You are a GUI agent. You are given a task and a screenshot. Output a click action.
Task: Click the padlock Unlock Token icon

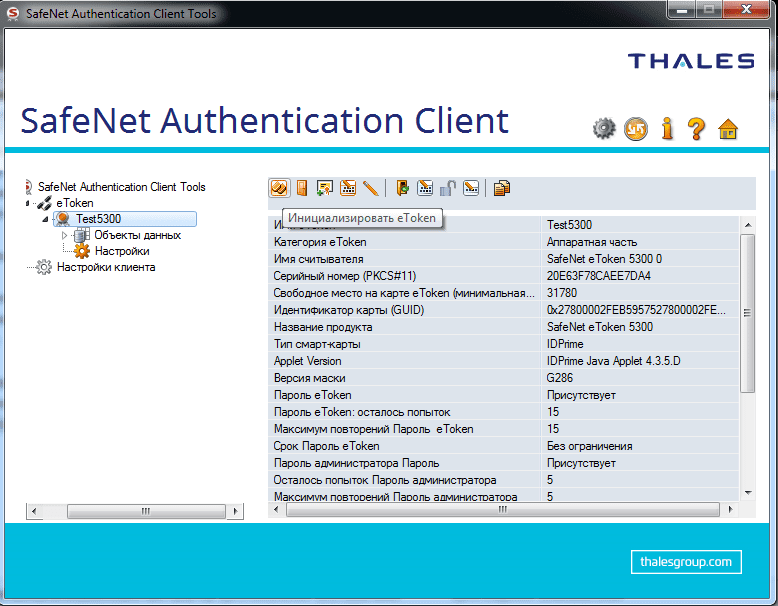click(x=448, y=189)
